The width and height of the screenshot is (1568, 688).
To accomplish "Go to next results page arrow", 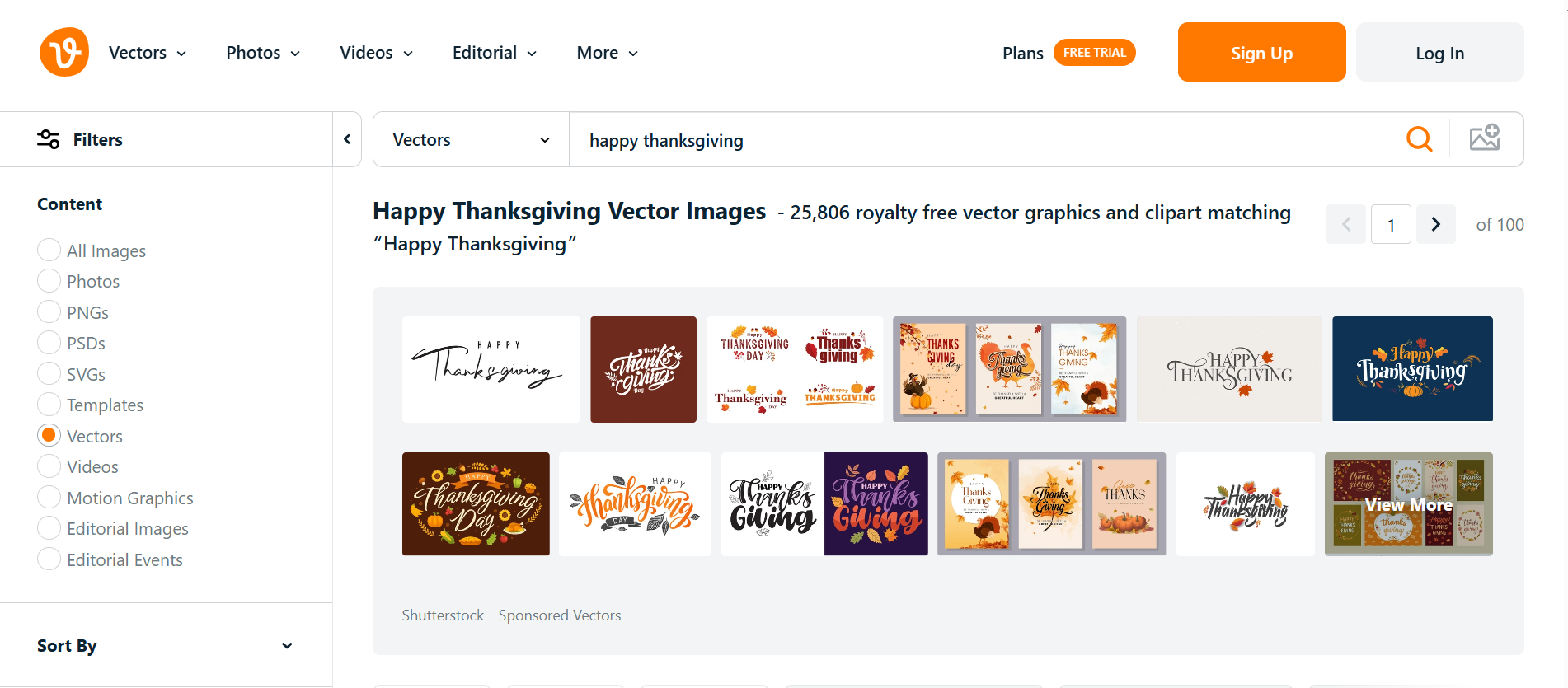I will click(1435, 224).
